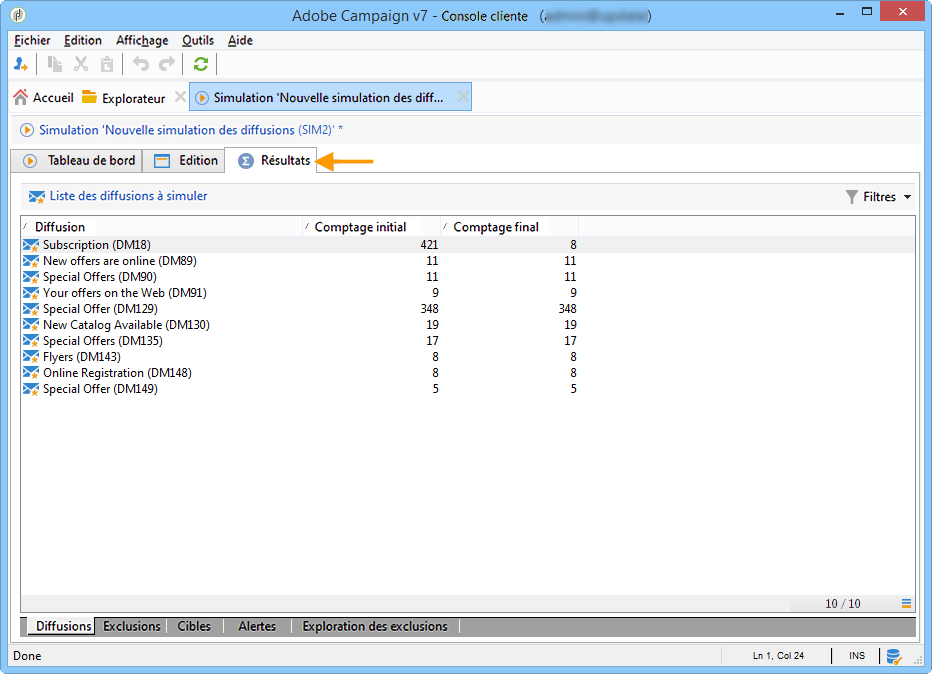Click the Explorateur folder icon
The height and width of the screenshot is (688, 945).
pos(89,97)
